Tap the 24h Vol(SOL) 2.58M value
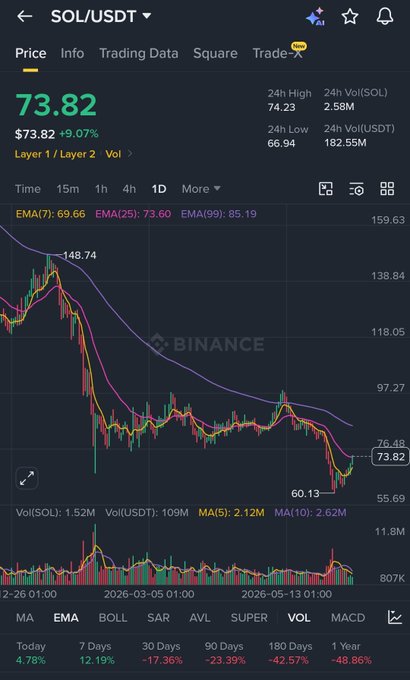This screenshot has width=410, height=680. click(x=339, y=107)
